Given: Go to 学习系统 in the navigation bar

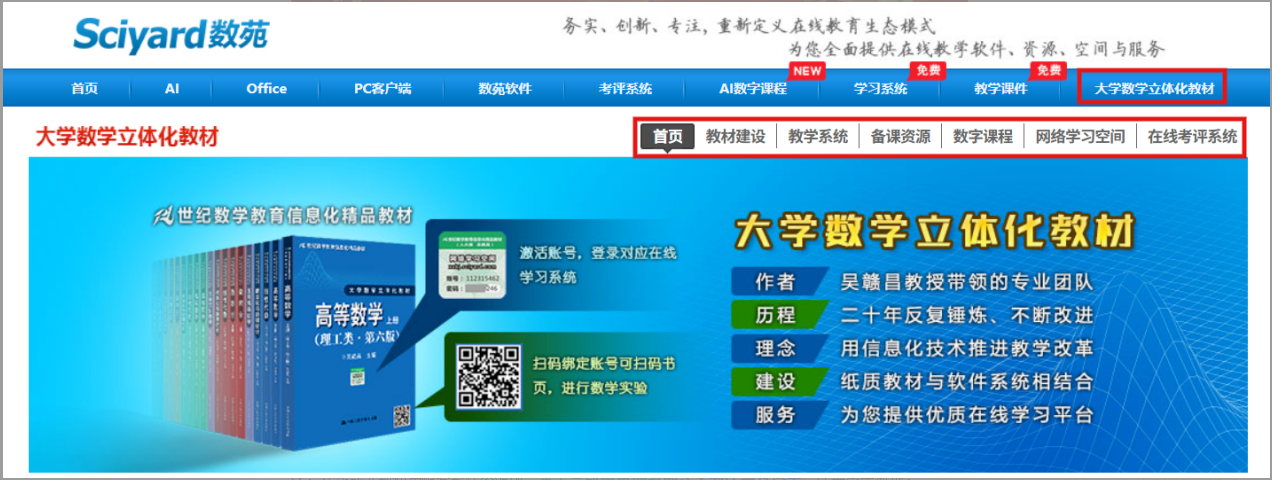Looking at the screenshot, I should [880, 88].
